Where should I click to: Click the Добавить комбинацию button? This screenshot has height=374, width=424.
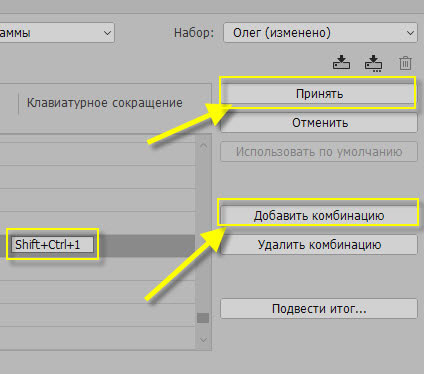tap(319, 215)
